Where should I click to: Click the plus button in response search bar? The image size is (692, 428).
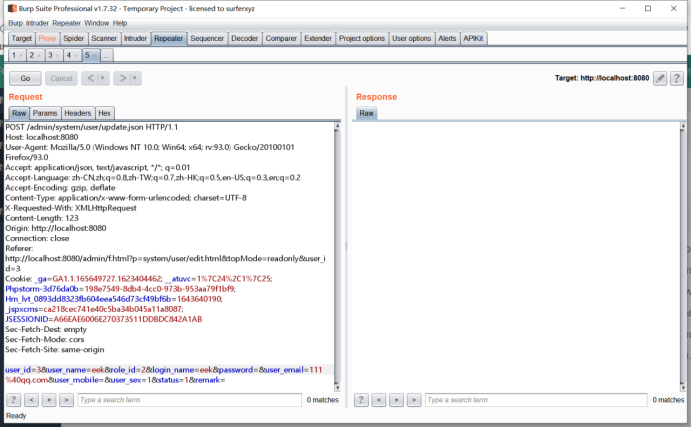point(396,400)
